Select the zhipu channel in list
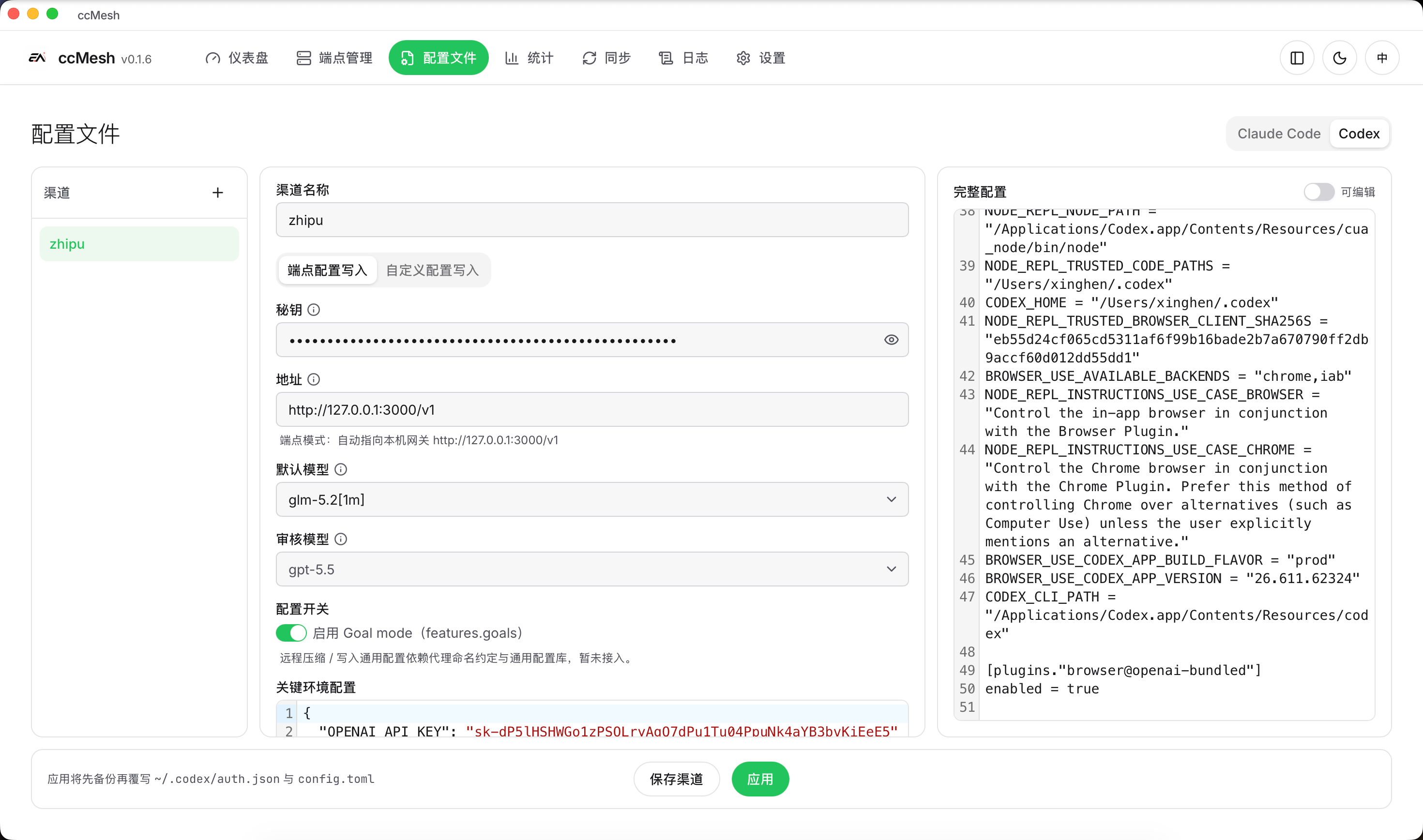1423x840 pixels. coord(139,244)
